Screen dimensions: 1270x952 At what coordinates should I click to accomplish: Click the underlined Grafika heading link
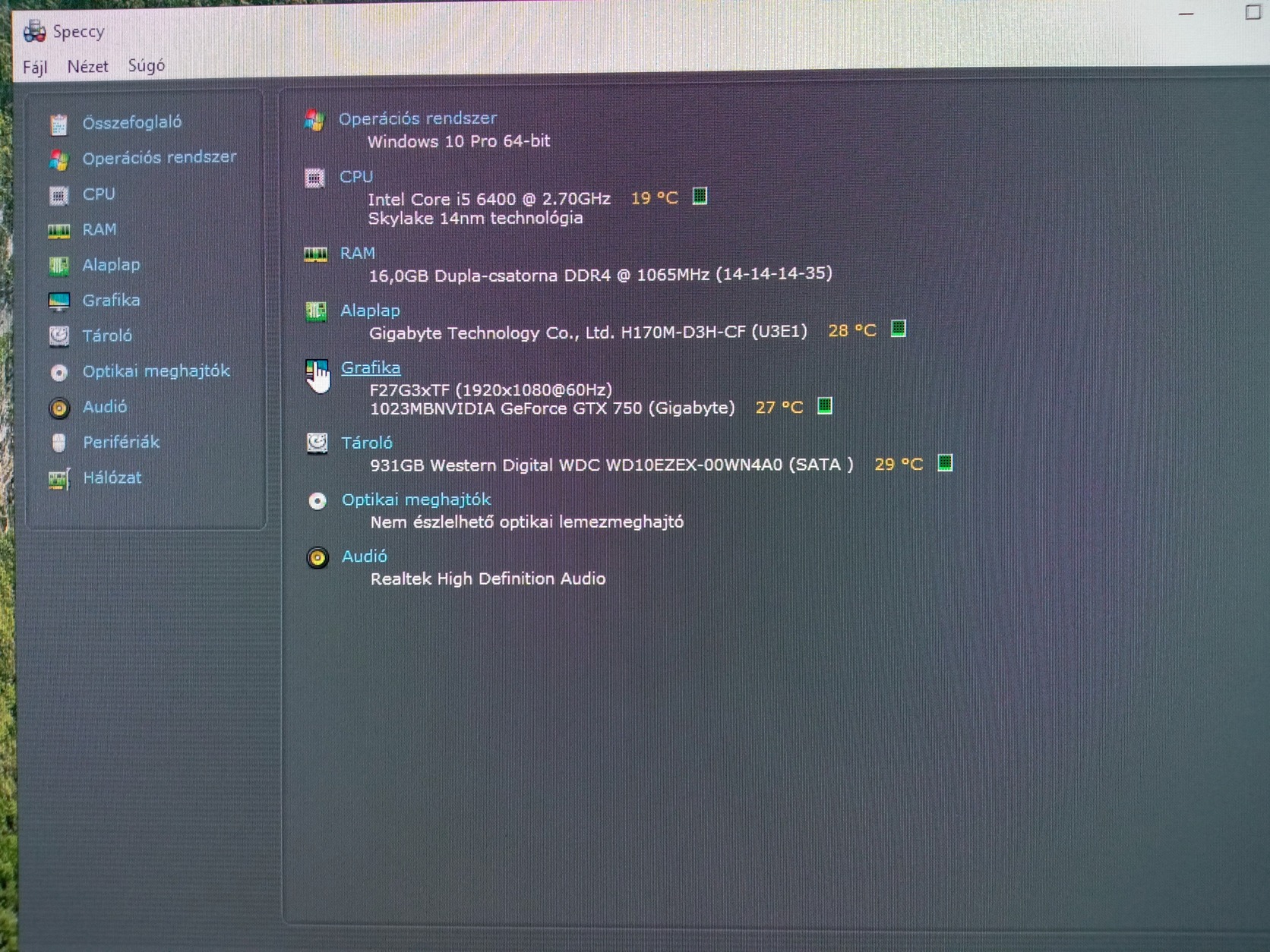click(x=371, y=367)
